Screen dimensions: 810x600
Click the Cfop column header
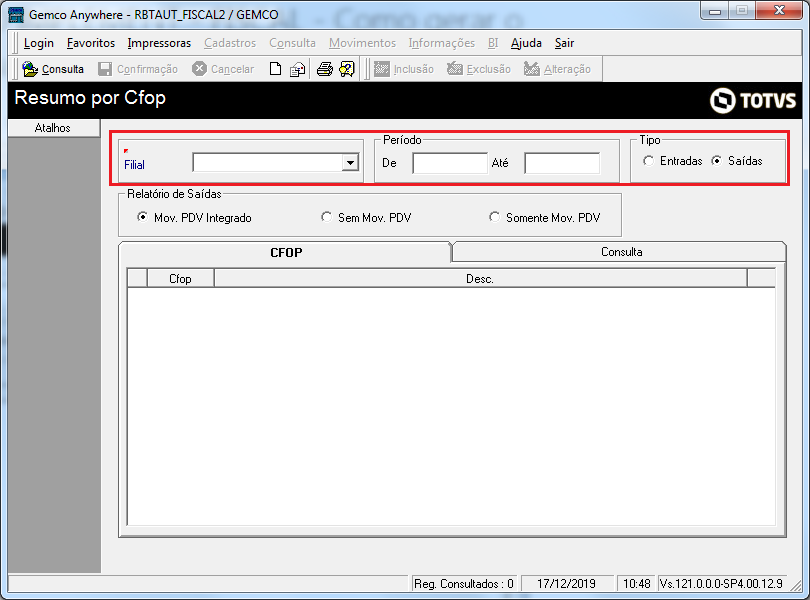(x=180, y=279)
